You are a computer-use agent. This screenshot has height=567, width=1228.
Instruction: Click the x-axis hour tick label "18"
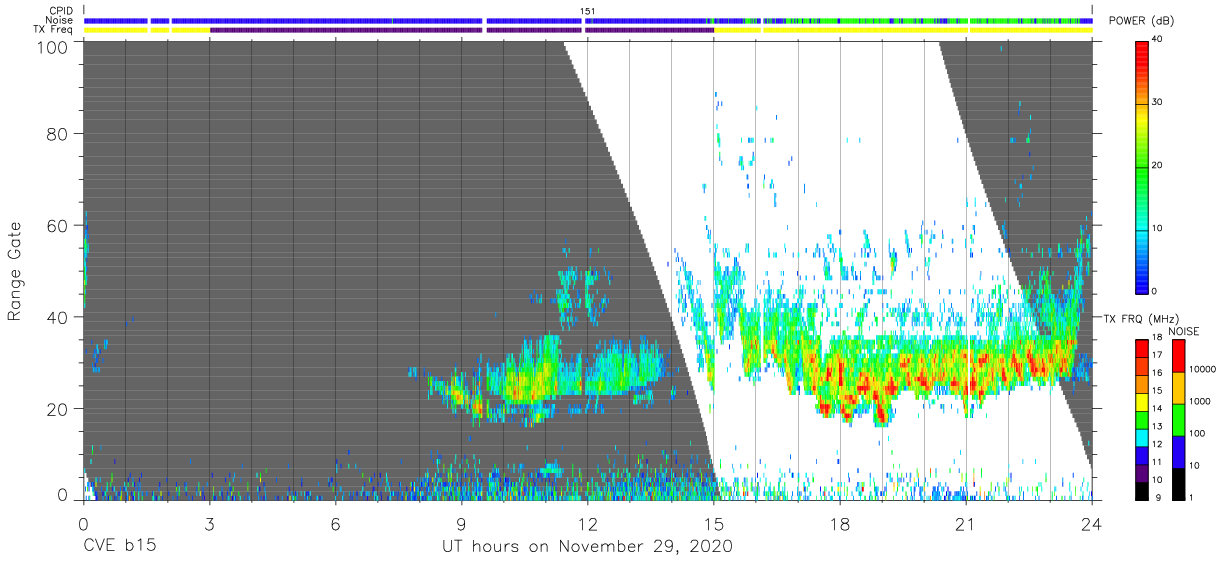point(840,524)
